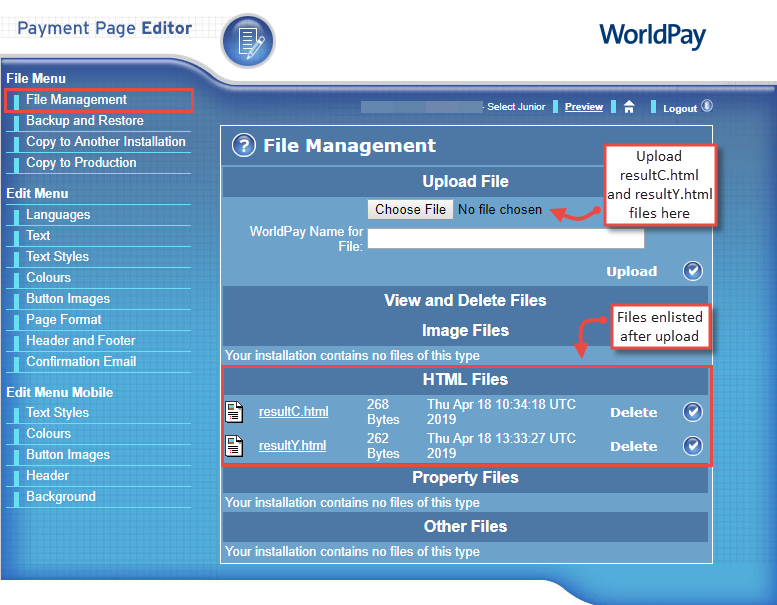
Task: Click the 'Thu Apr 18 10:34:18 UTC 2019' timestamp
Action: (x=501, y=412)
